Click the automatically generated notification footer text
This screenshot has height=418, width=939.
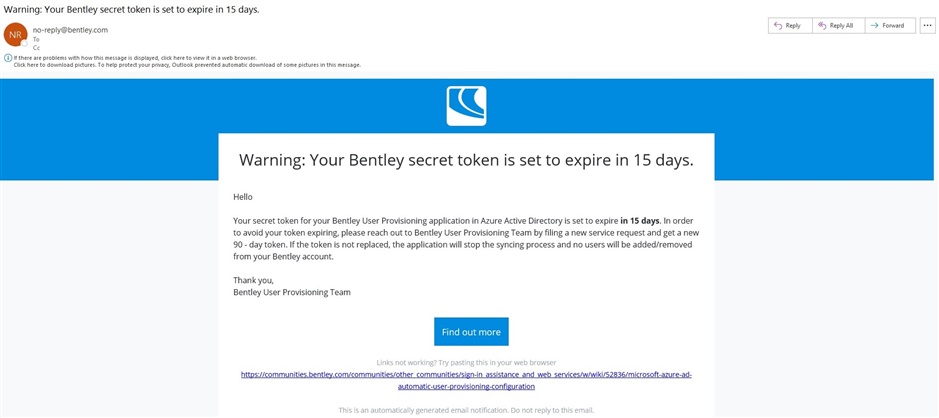point(467,410)
